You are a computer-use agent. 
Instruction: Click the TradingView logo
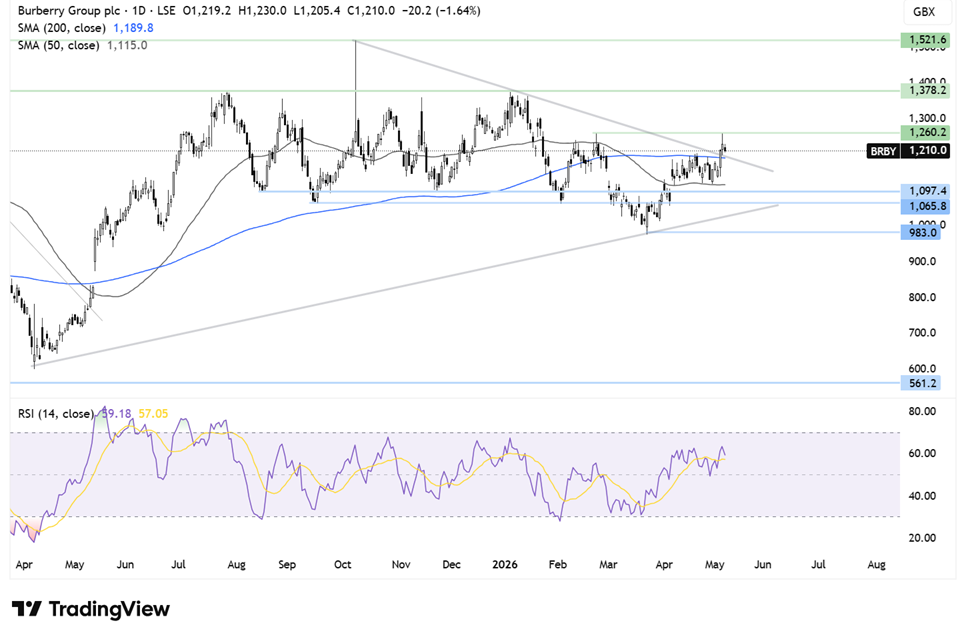(x=91, y=609)
